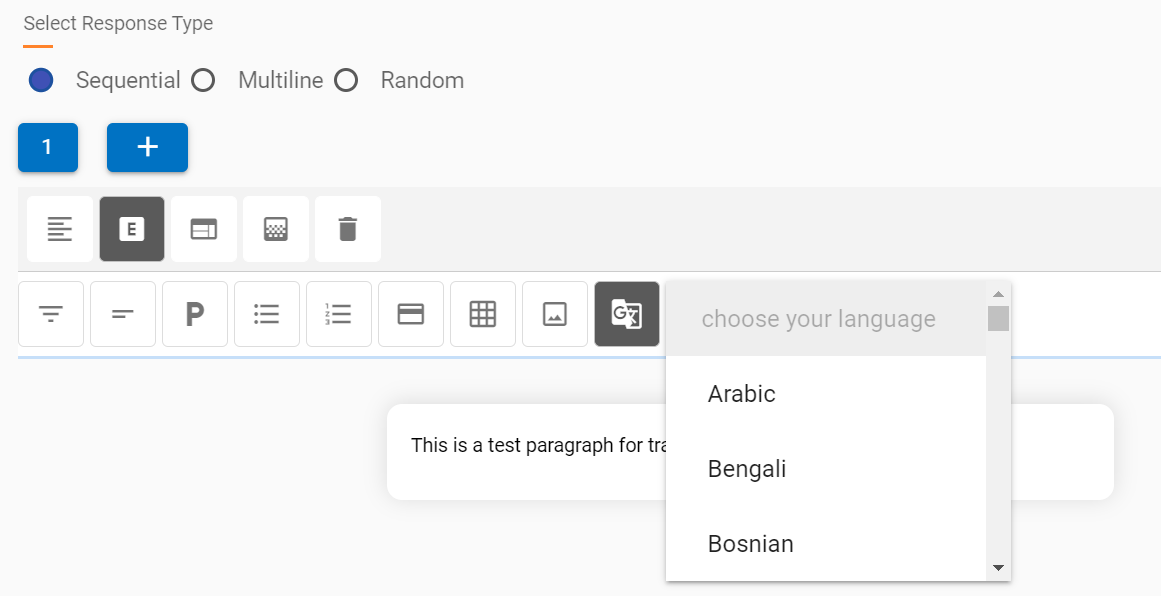The height and width of the screenshot is (596, 1161).
Task: Click the translate language icon
Action: point(627,314)
